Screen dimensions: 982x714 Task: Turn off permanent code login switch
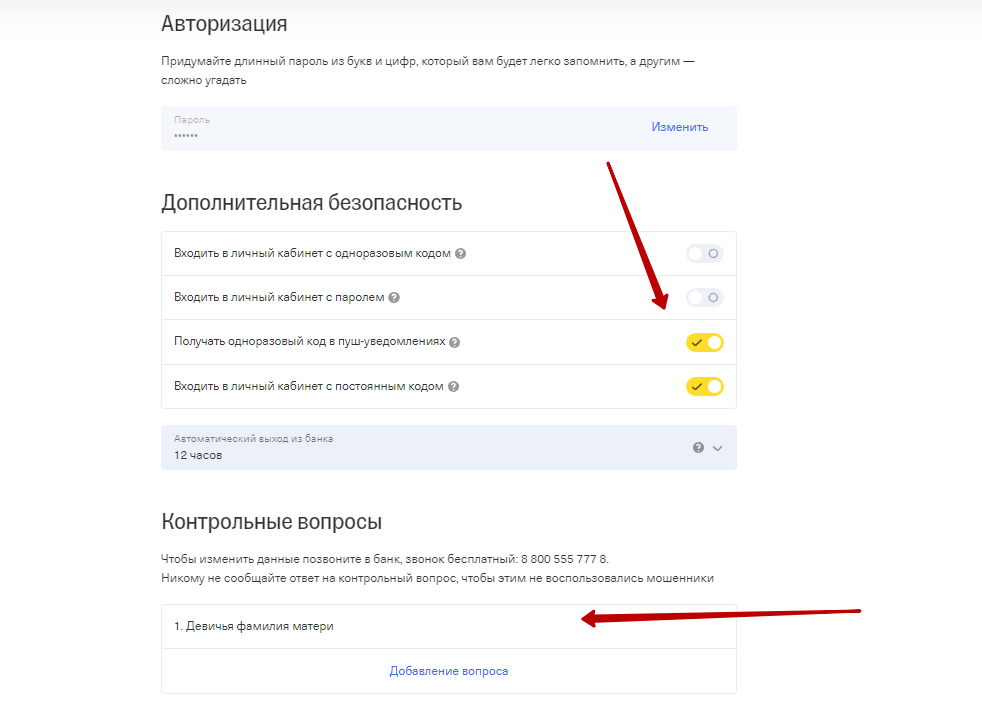coord(704,386)
